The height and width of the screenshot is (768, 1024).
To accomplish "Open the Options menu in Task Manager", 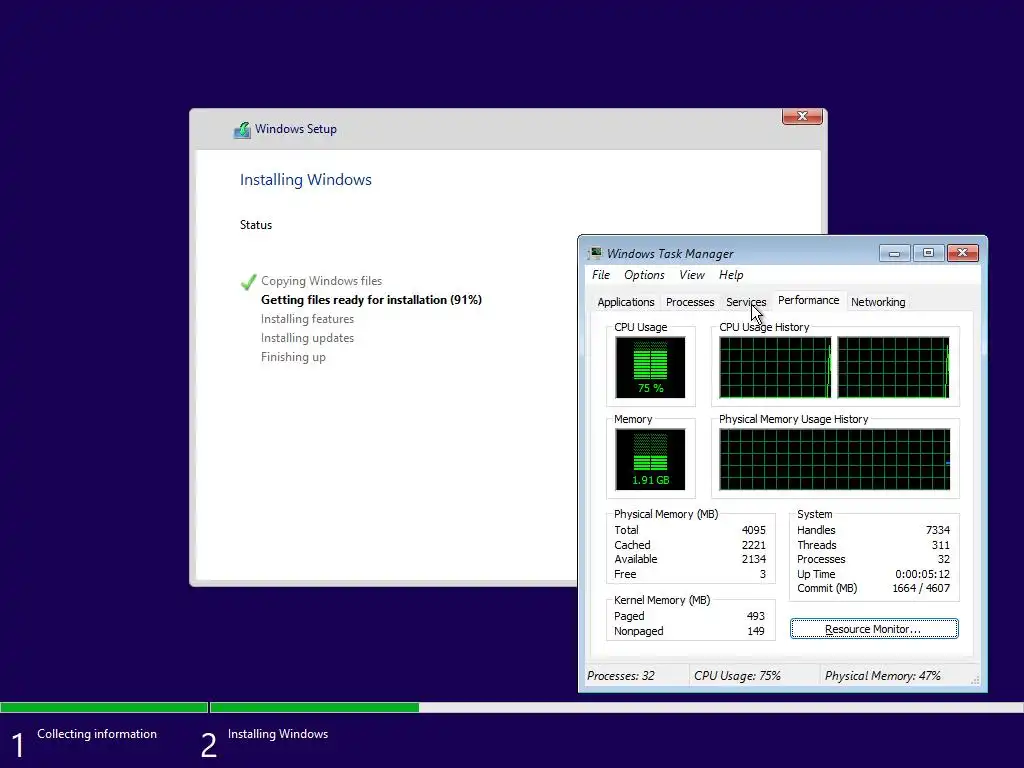I will point(644,275).
